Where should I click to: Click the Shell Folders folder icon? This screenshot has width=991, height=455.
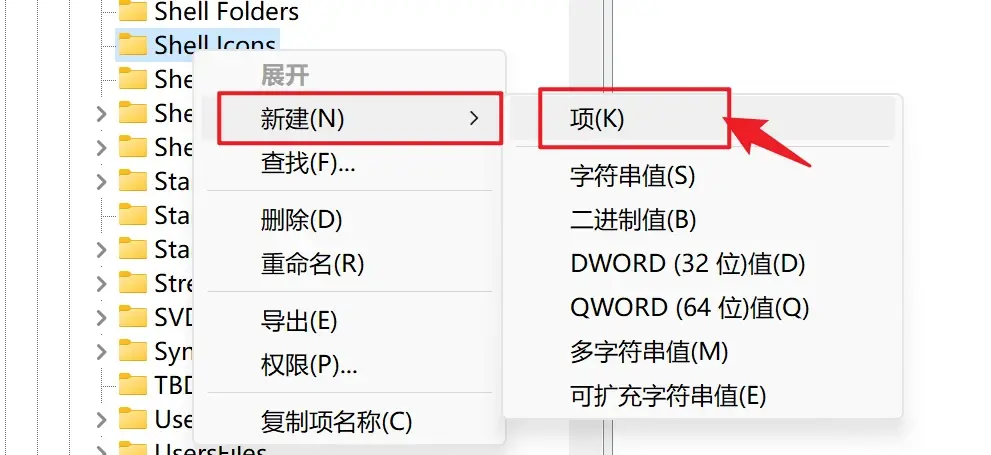[x=133, y=10]
